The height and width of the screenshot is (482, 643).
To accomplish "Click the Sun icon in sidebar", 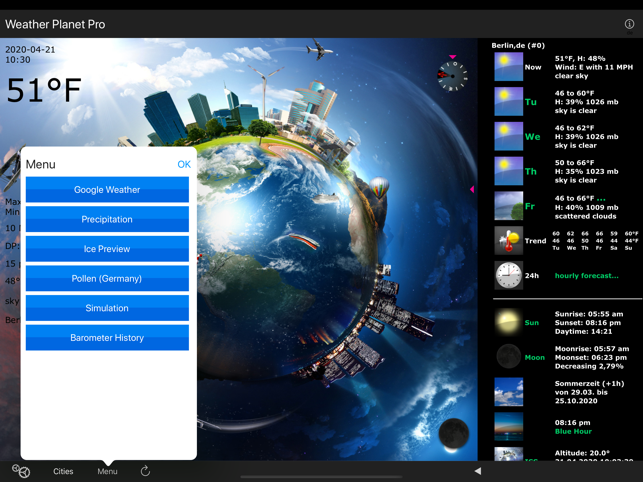I will click(508, 322).
